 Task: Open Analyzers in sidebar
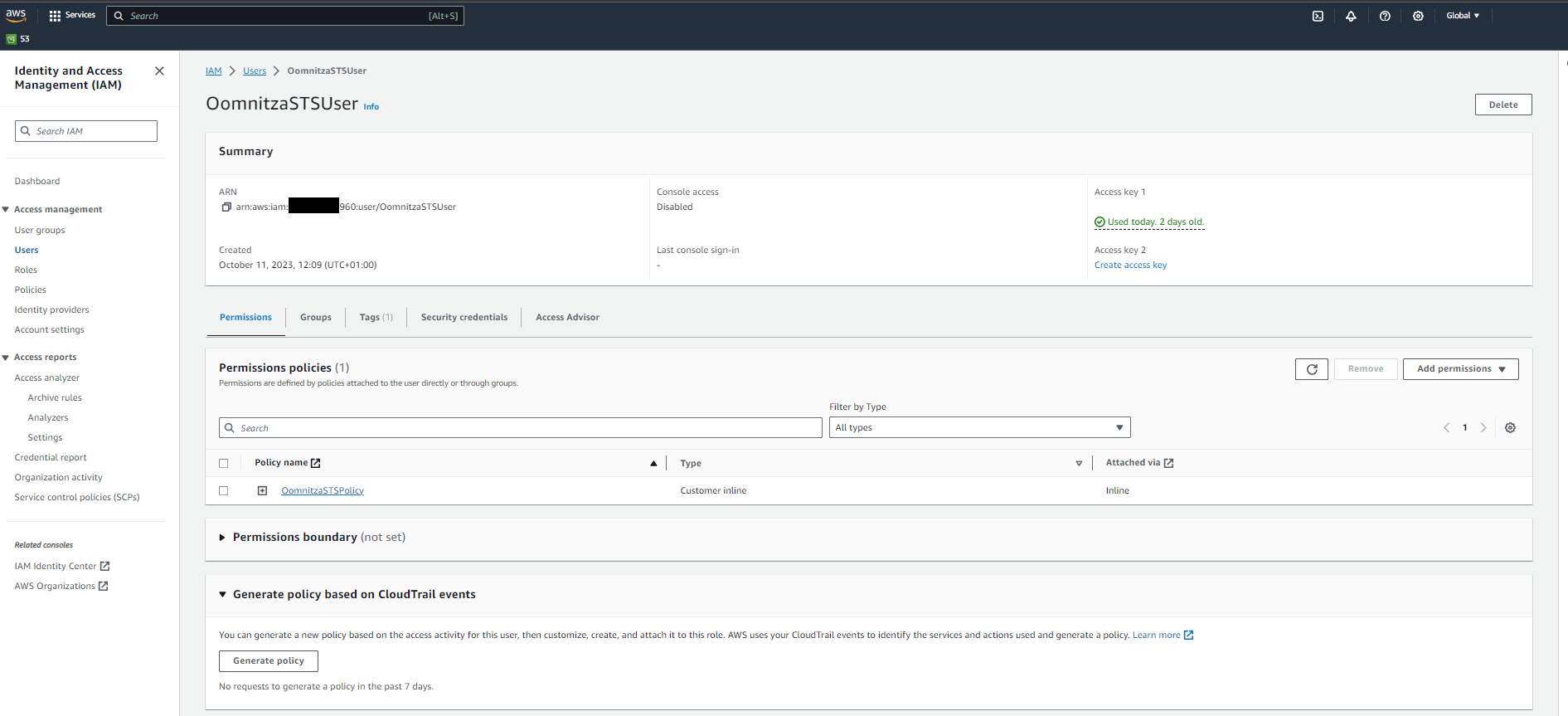click(x=48, y=418)
